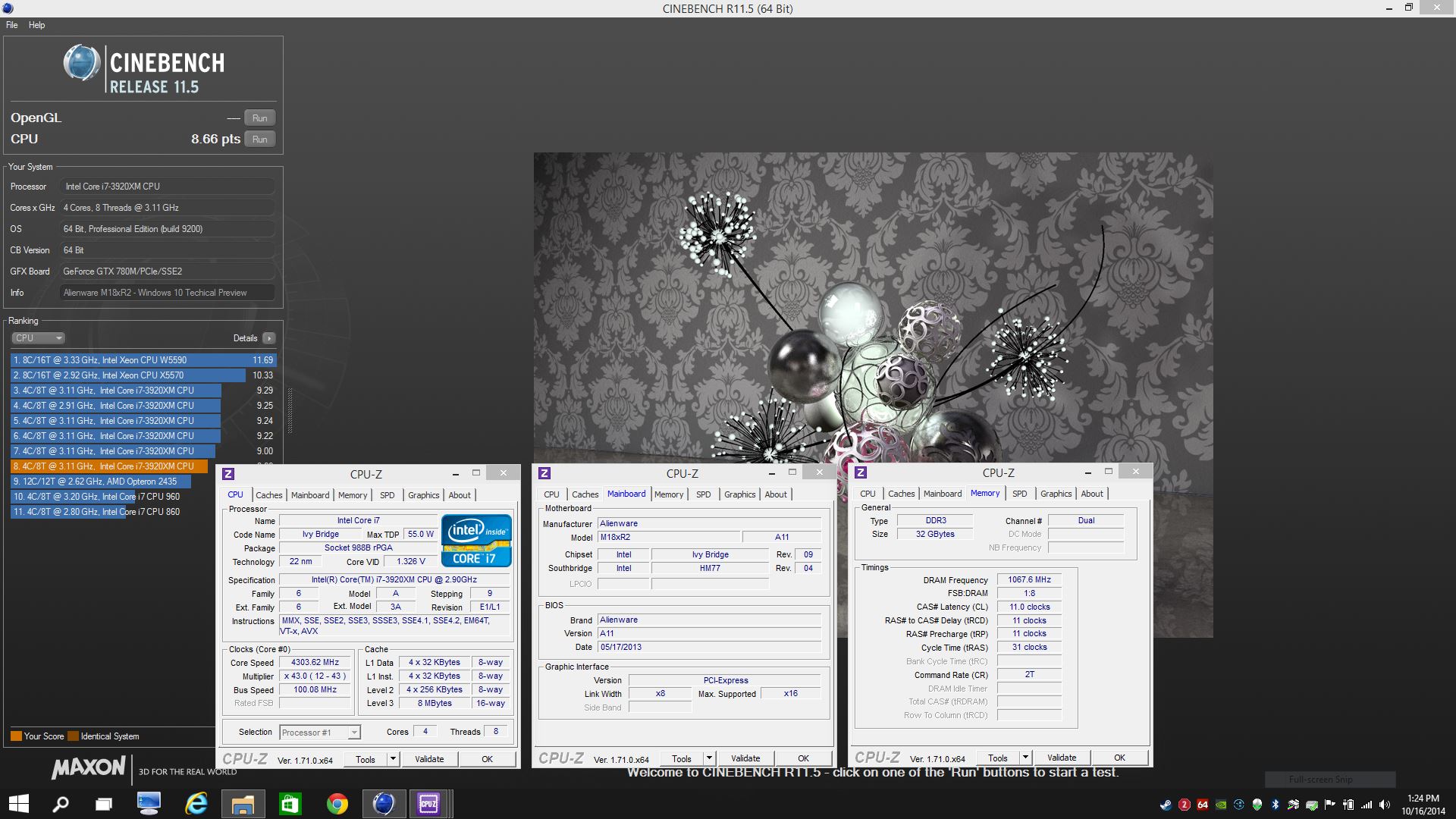Select ranking entry i7 CPU 860

pos(114,512)
